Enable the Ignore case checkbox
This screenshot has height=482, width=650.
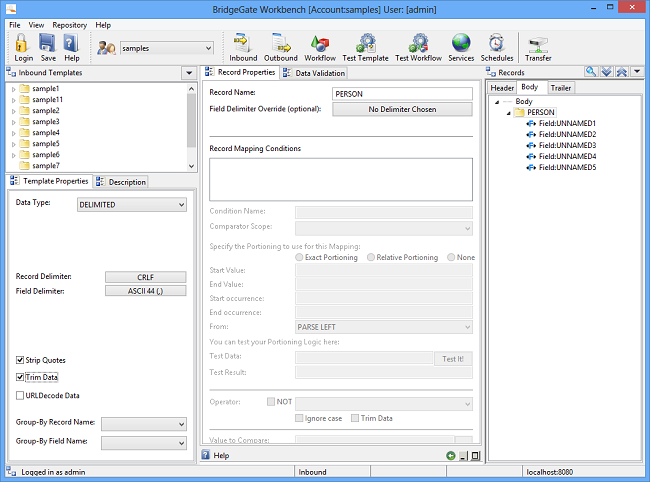[299, 418]
